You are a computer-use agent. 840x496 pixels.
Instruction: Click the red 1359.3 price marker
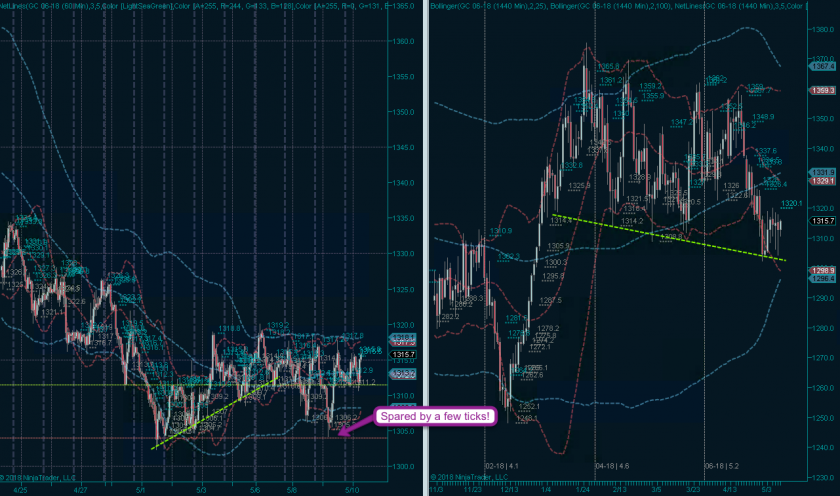pos(822,91)
